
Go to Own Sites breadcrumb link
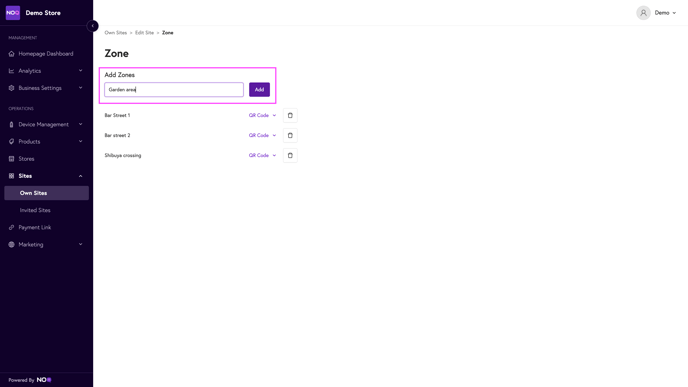click(115, 33)
